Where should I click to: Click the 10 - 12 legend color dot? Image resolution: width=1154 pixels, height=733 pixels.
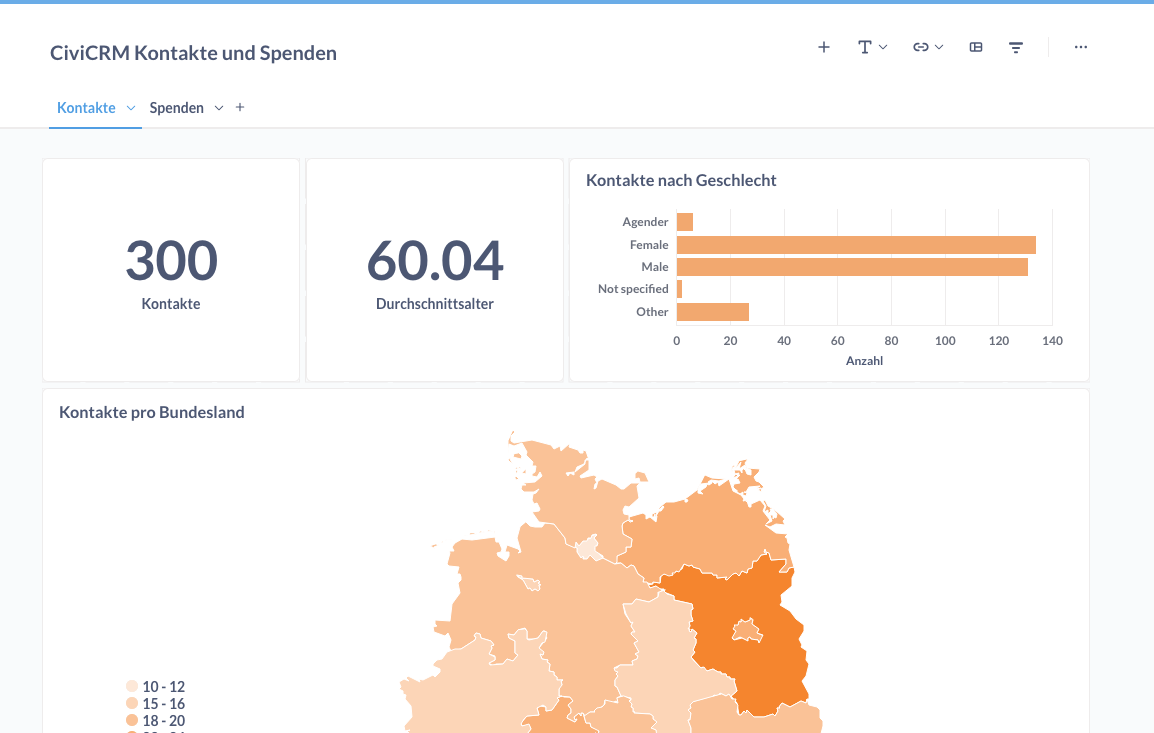tap(132, 687)
